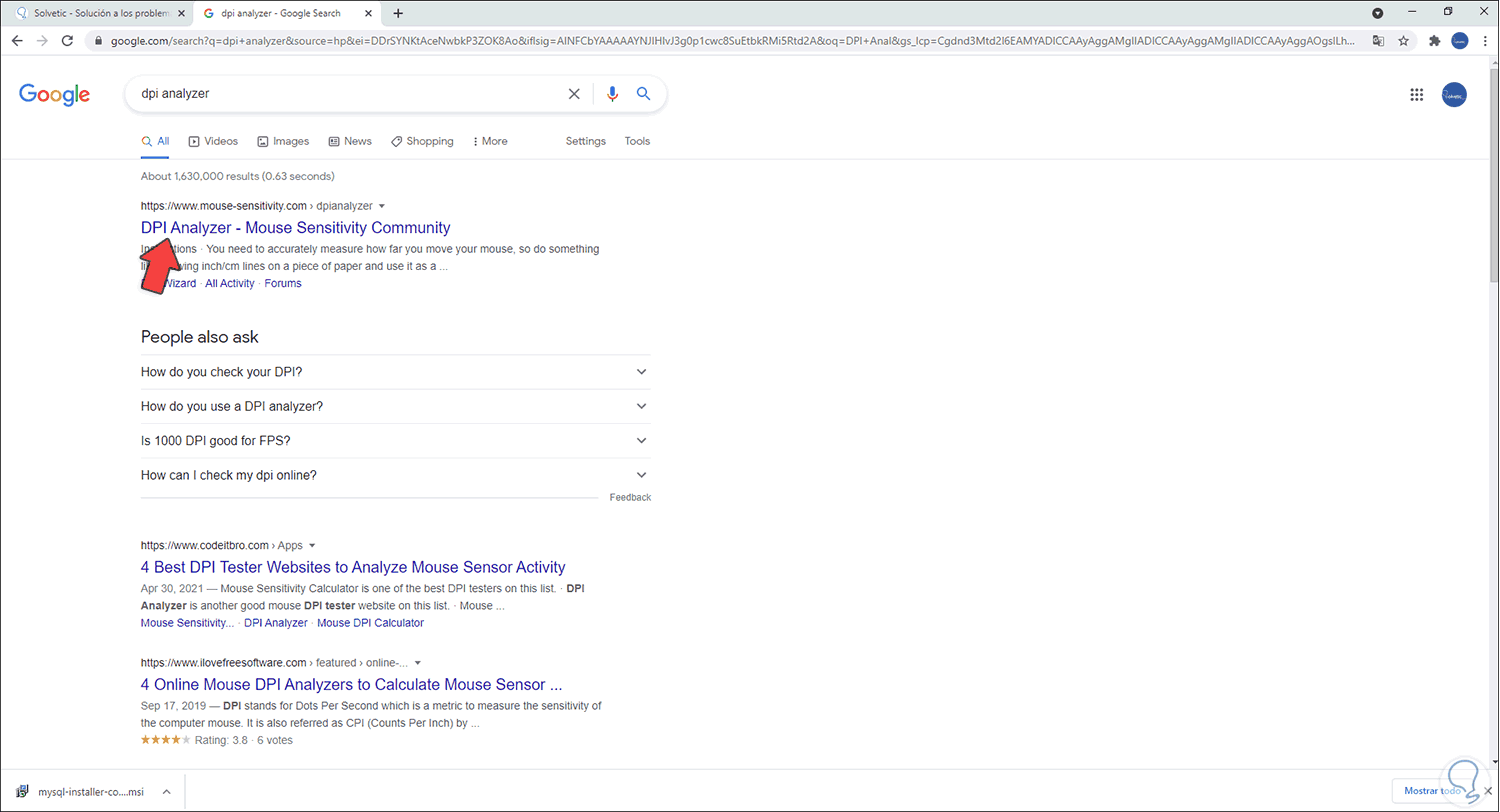
Task: Switch to Shopping results
Action: tap(422, 141)
